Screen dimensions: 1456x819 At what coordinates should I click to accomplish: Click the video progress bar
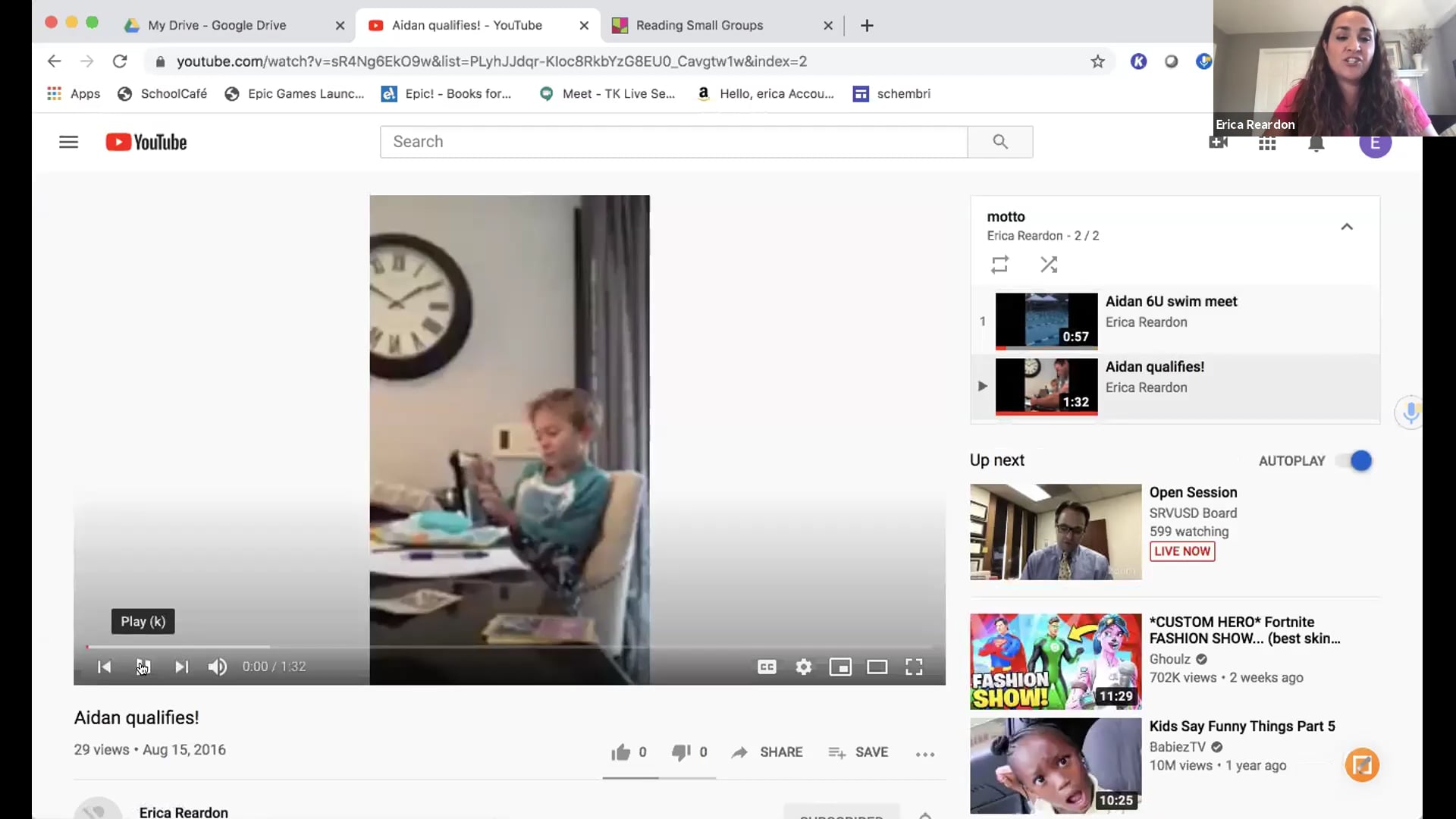(x=508, y=647)
